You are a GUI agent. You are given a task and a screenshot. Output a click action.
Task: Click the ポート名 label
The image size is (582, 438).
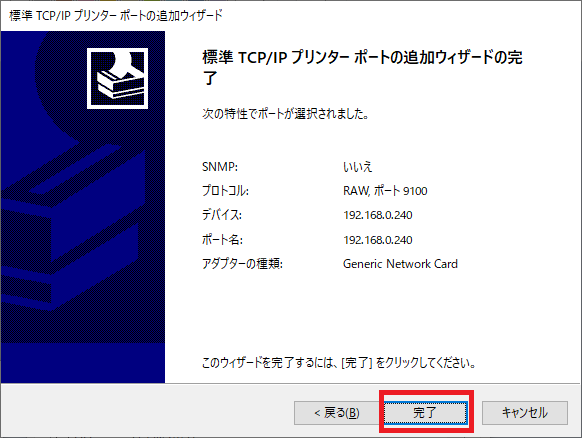222,240
